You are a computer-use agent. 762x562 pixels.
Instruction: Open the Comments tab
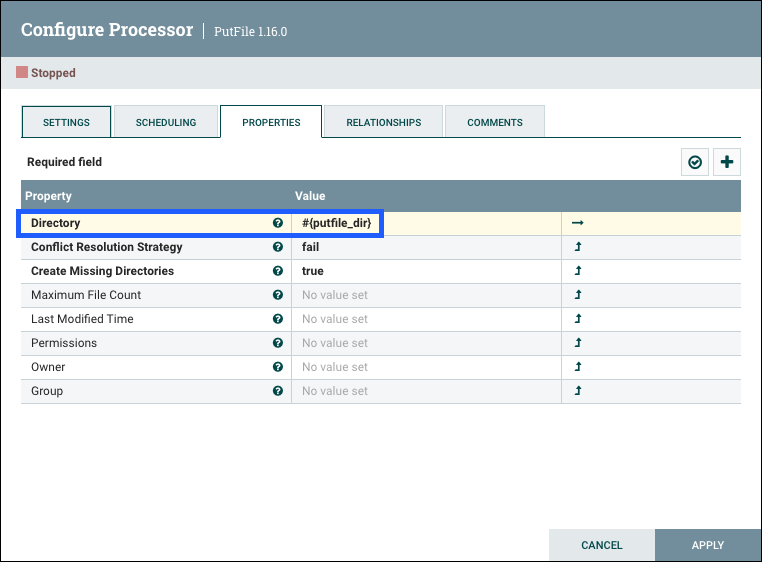click(495, 122)
